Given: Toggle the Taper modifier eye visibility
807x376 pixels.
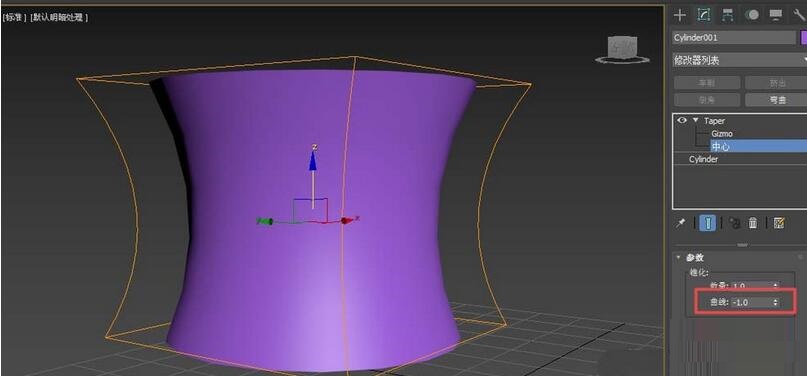Looking at the screenshot, I should click(682, 120).
